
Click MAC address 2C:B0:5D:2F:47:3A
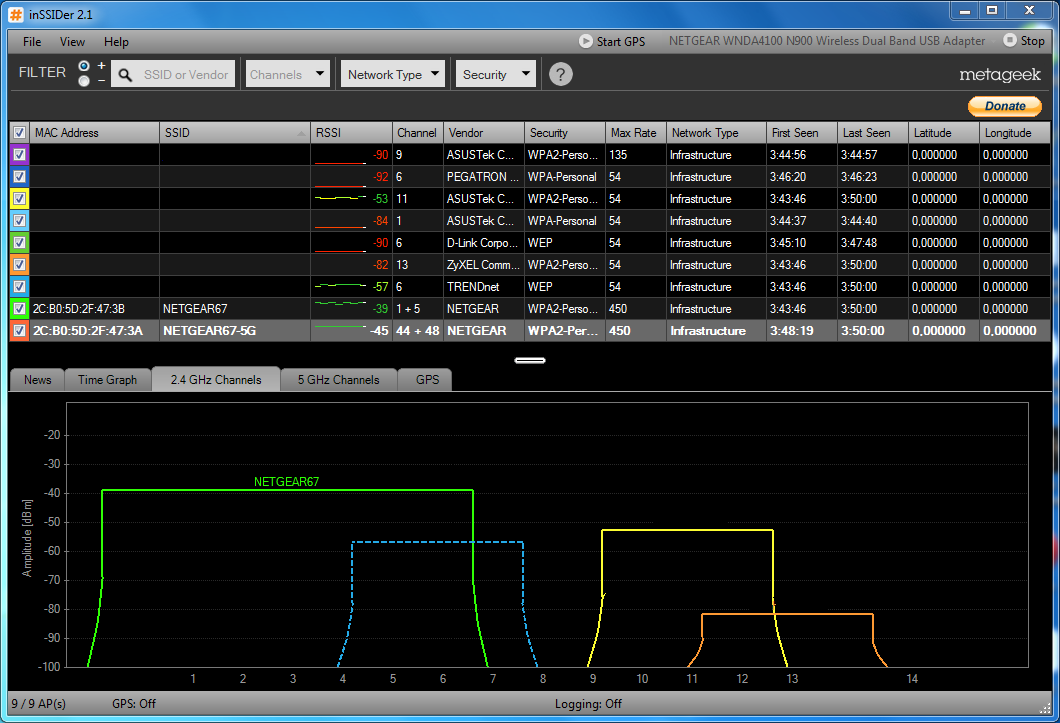pos(88,331)
